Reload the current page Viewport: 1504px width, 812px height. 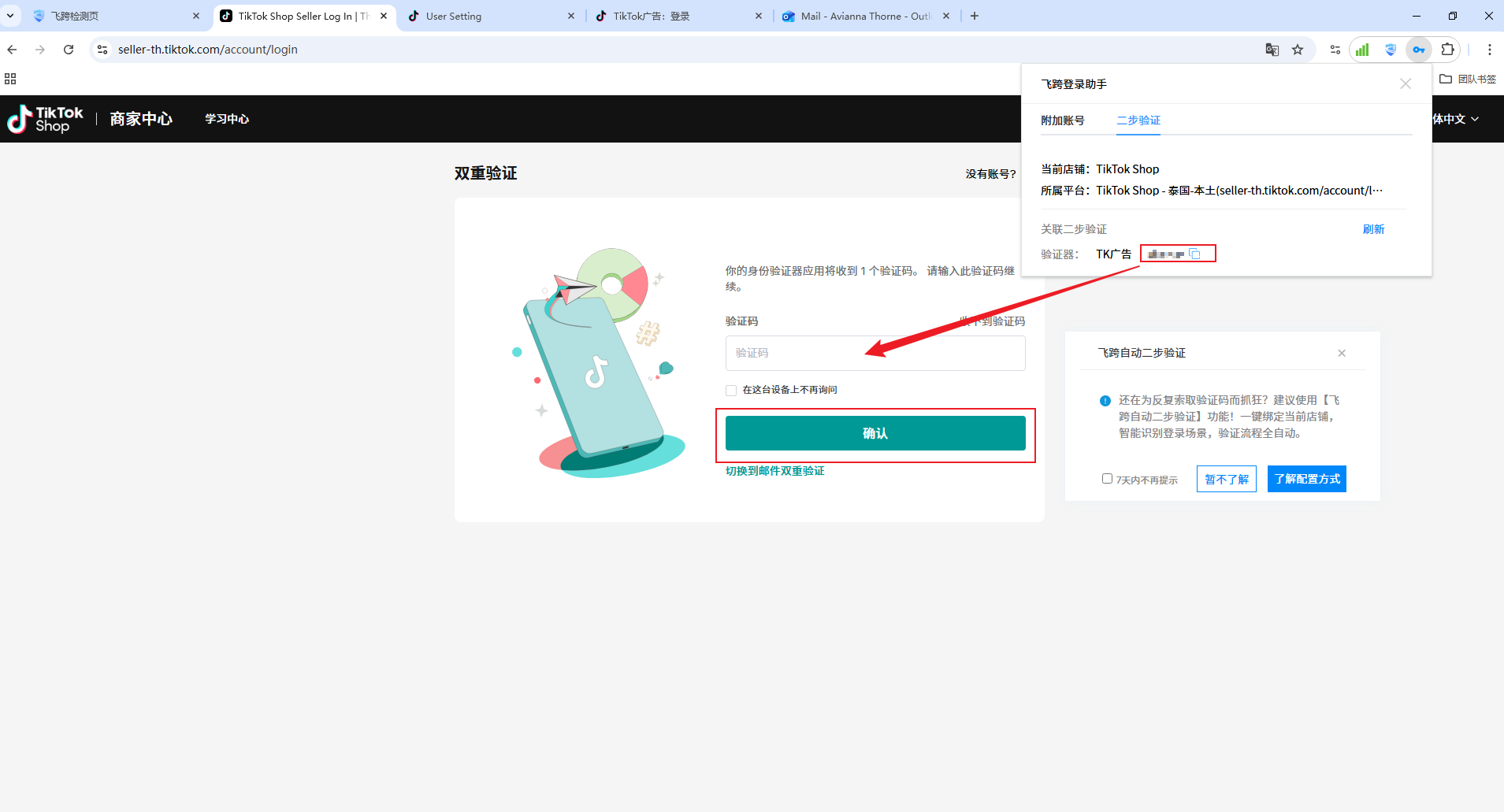(x=69, y=50)
